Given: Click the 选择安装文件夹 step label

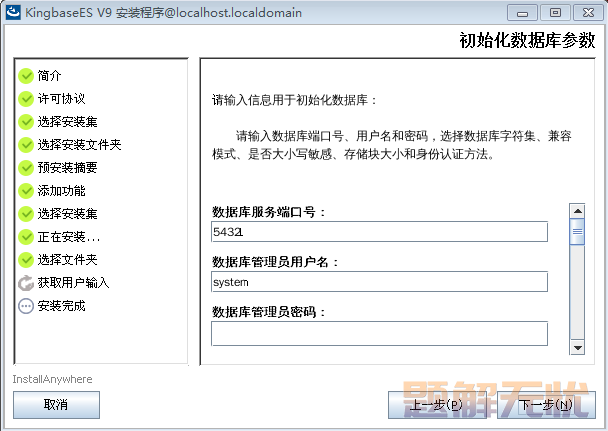Looking at the screenshot, I should point(79,145).
